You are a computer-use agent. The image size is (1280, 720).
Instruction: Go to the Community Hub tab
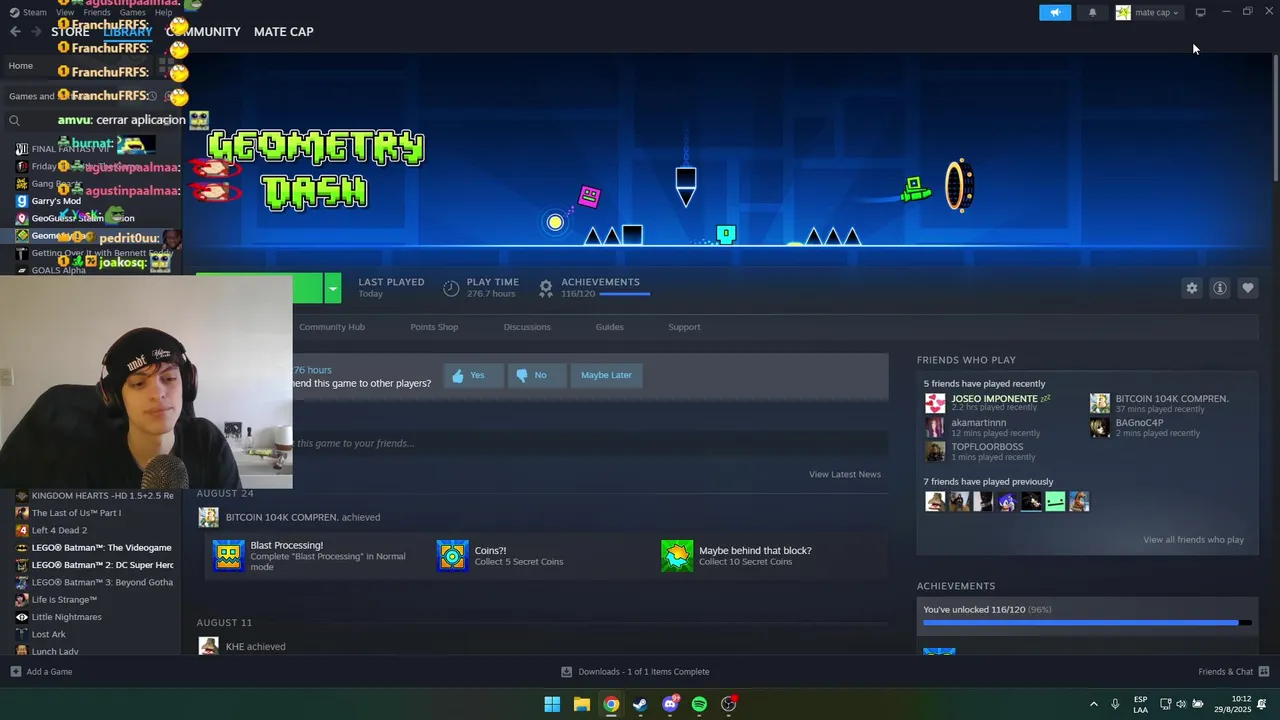pos(332,327)
